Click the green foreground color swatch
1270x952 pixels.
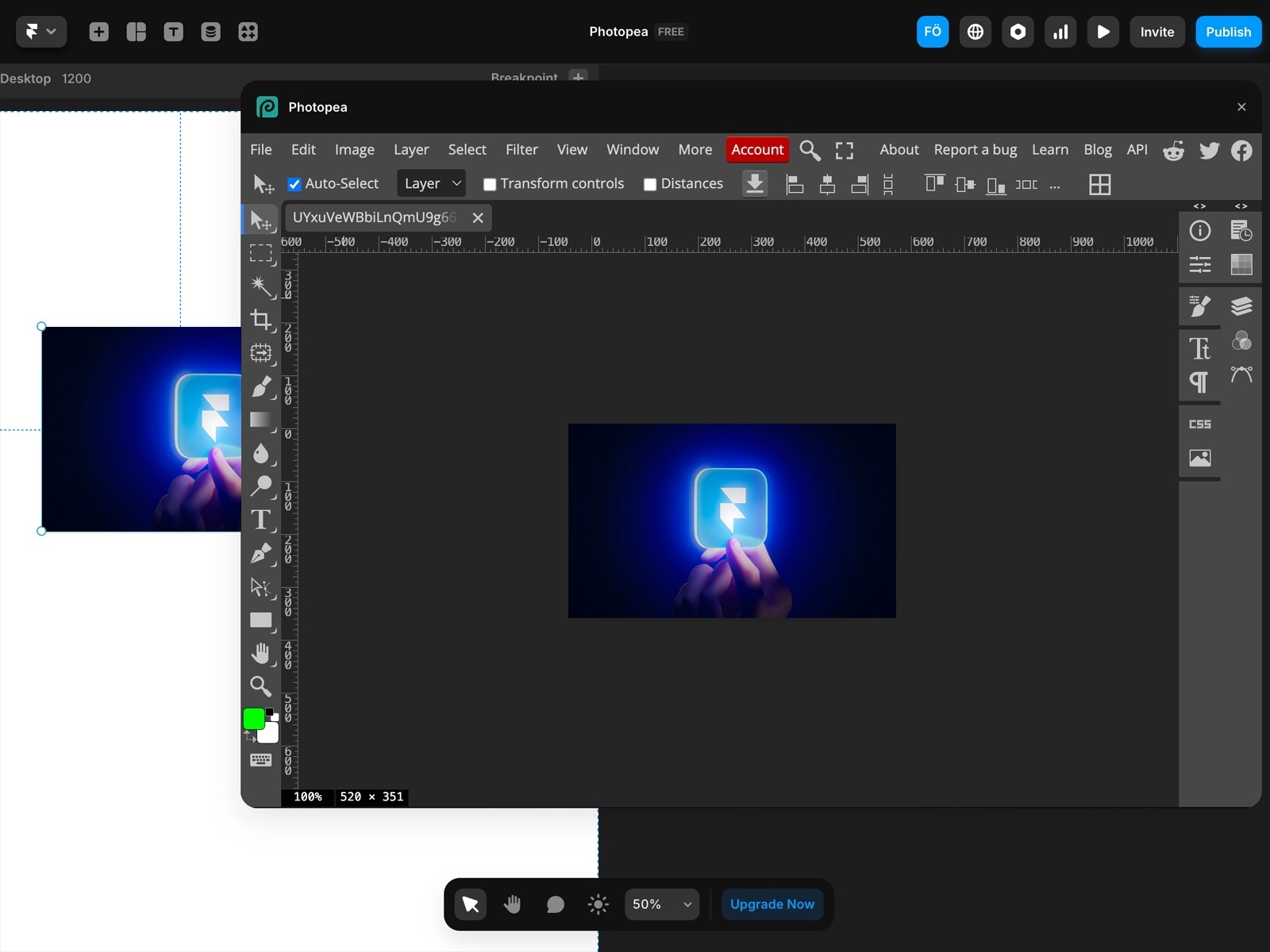pos(254,719)
